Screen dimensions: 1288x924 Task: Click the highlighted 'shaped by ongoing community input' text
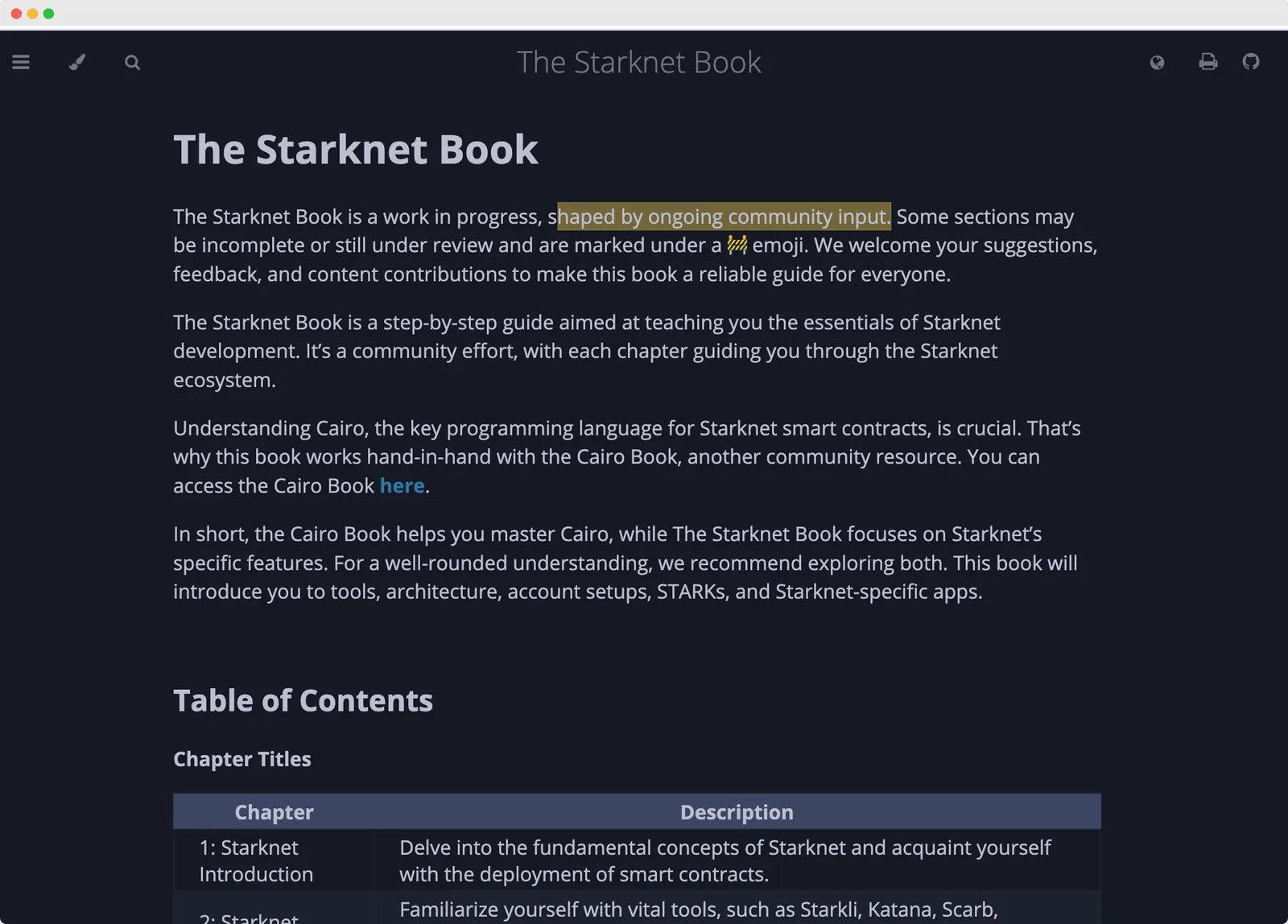point(722,216)
